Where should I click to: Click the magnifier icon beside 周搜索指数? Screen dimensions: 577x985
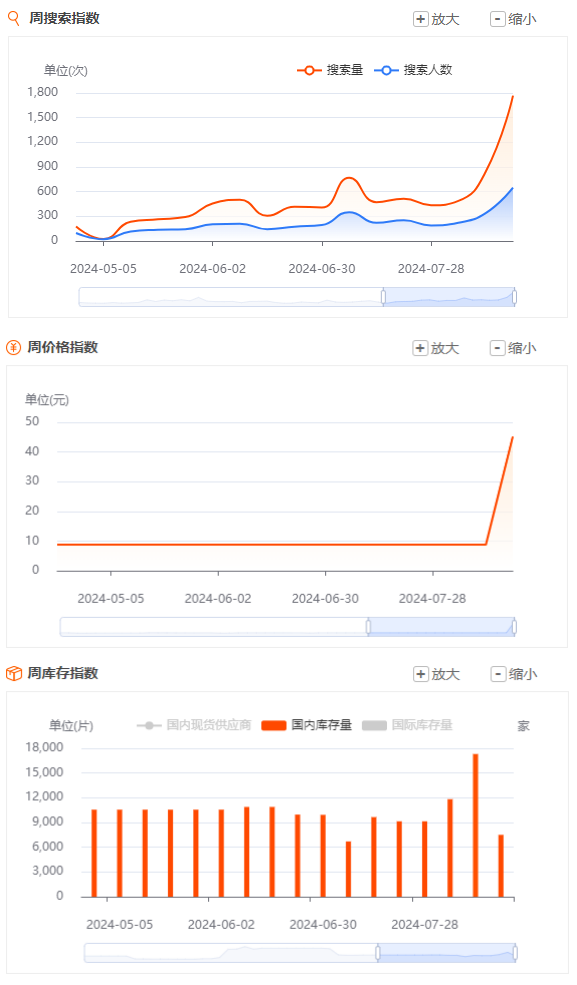(x=13, y=18)
